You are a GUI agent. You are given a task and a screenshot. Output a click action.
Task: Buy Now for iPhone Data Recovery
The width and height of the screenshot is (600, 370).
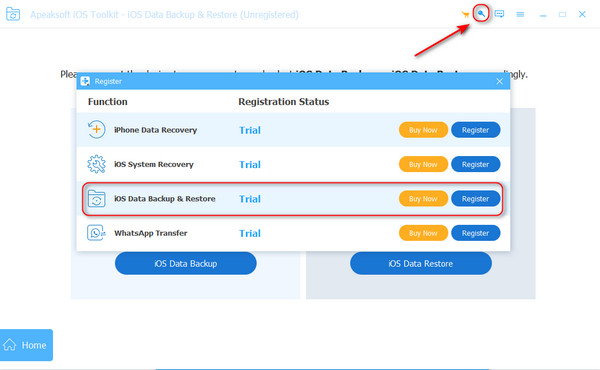(423, 130)
